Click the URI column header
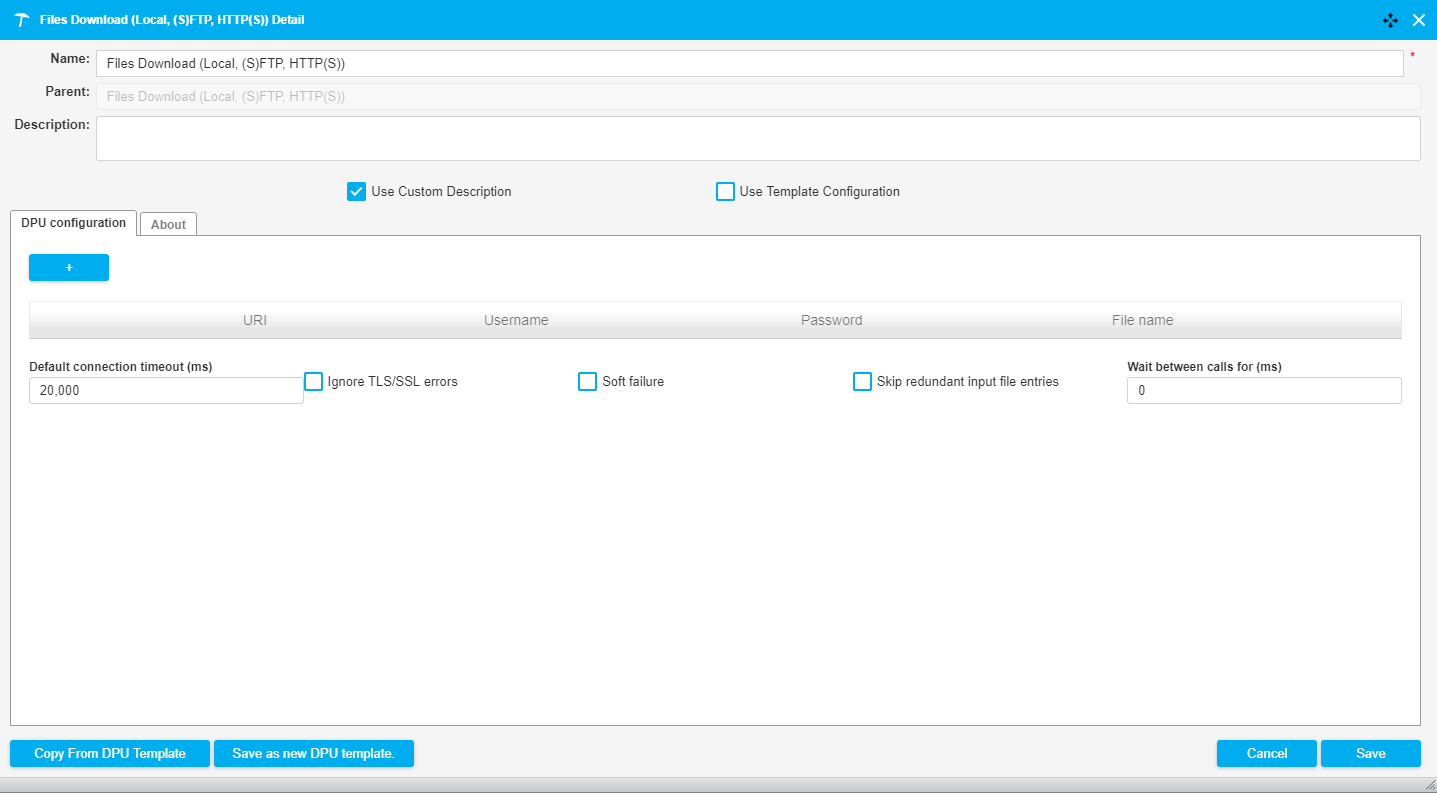Viewport: 1437px width, 793px height. coord(255,321)
